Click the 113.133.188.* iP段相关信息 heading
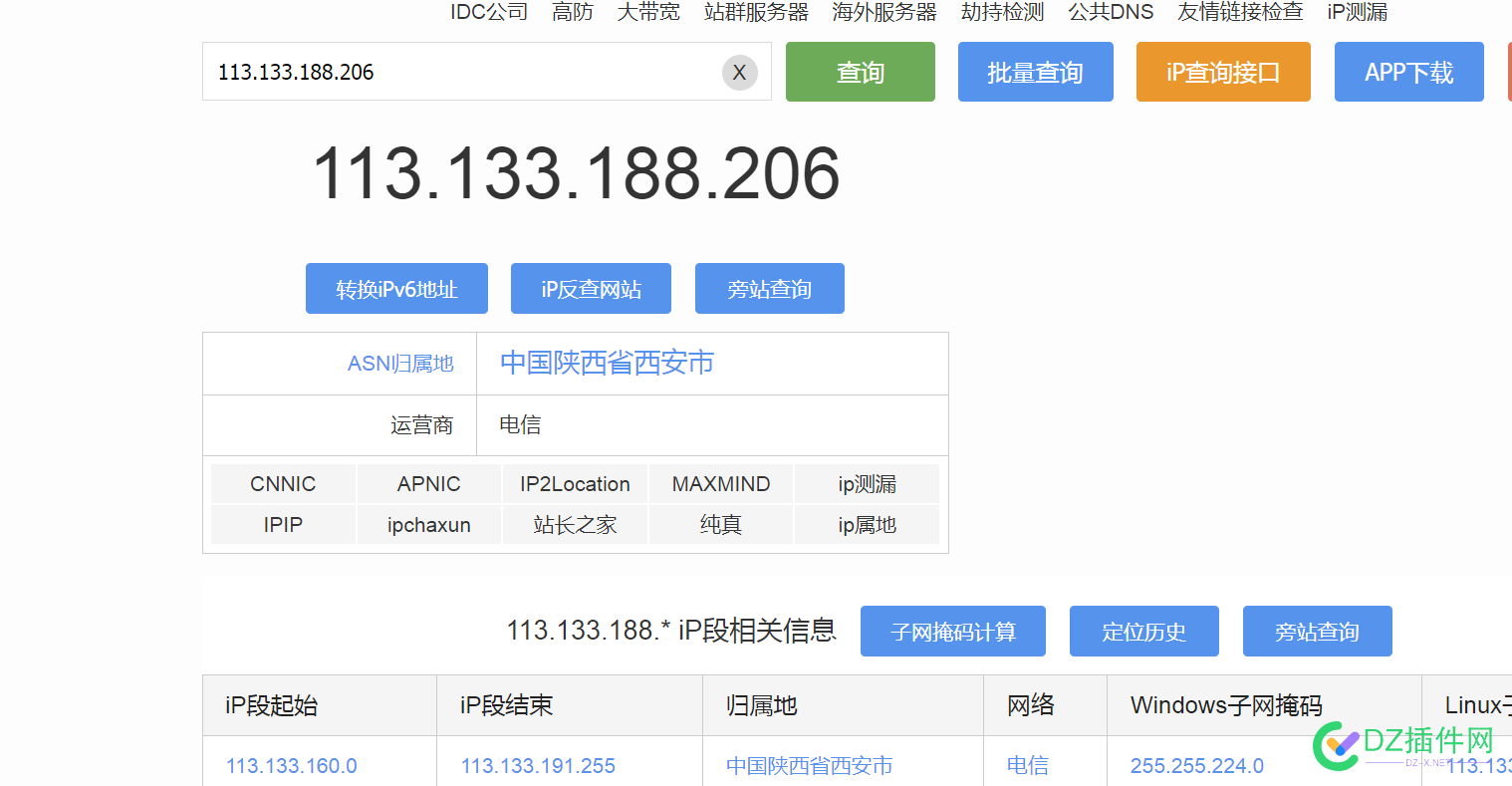The image size is (1512, 786). coord(671,631)
